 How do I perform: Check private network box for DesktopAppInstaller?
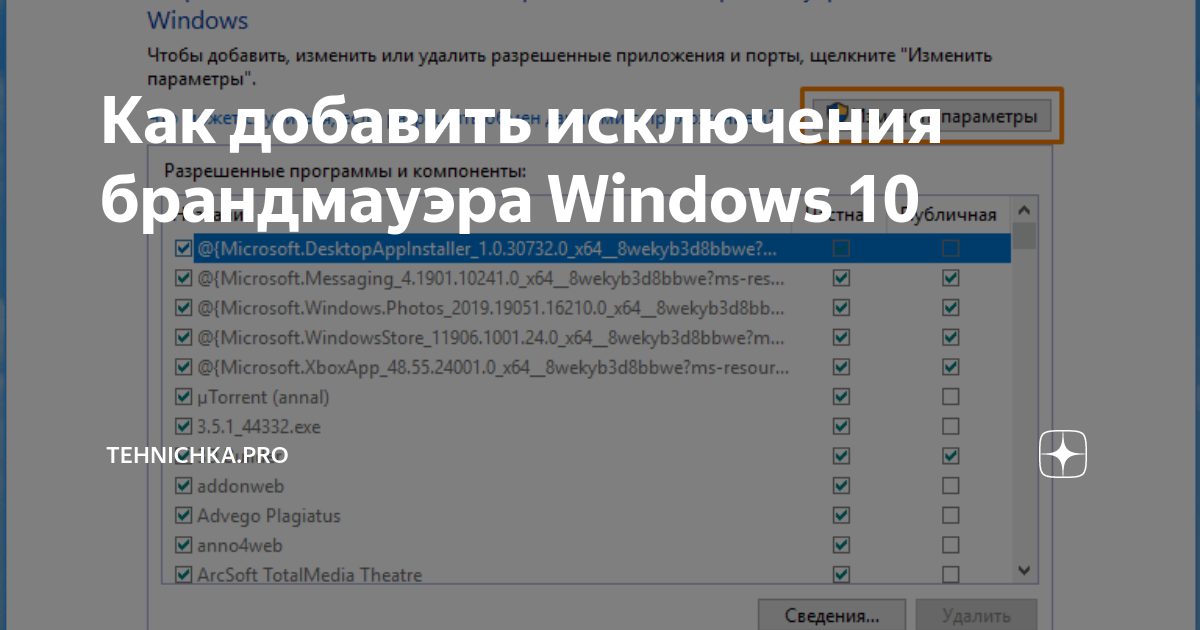click(x=841, y=249)
